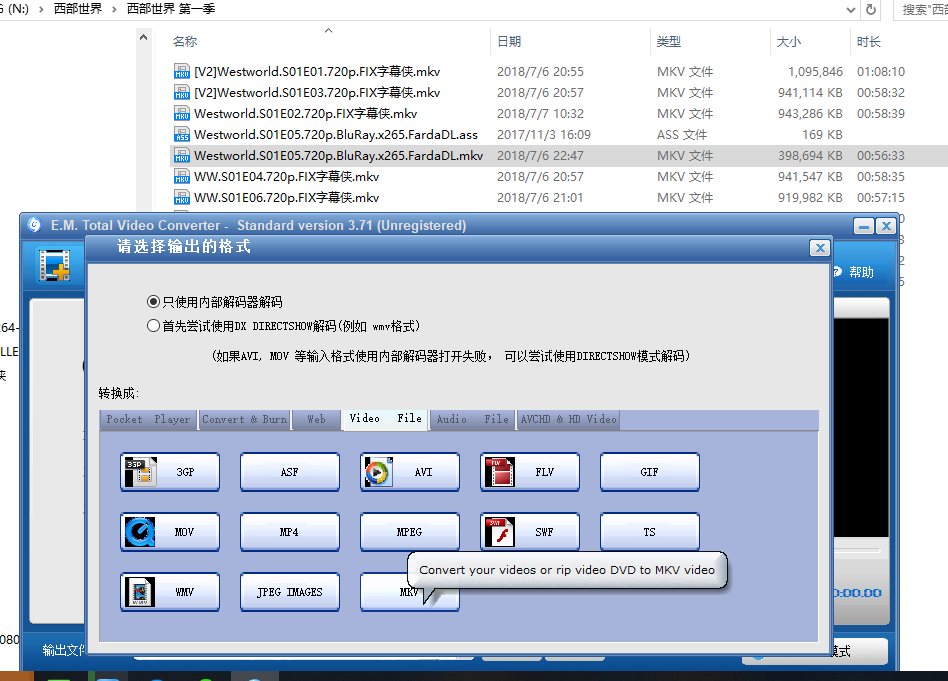
Task: Open 西部世界 第一季 breadcrumb segment
Action: [x=170, y=9]
